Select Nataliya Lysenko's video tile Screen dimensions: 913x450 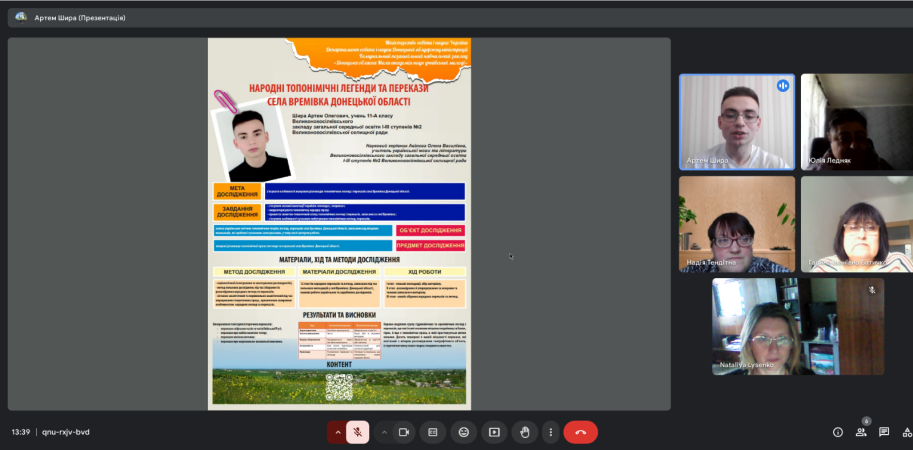[768, 326]
